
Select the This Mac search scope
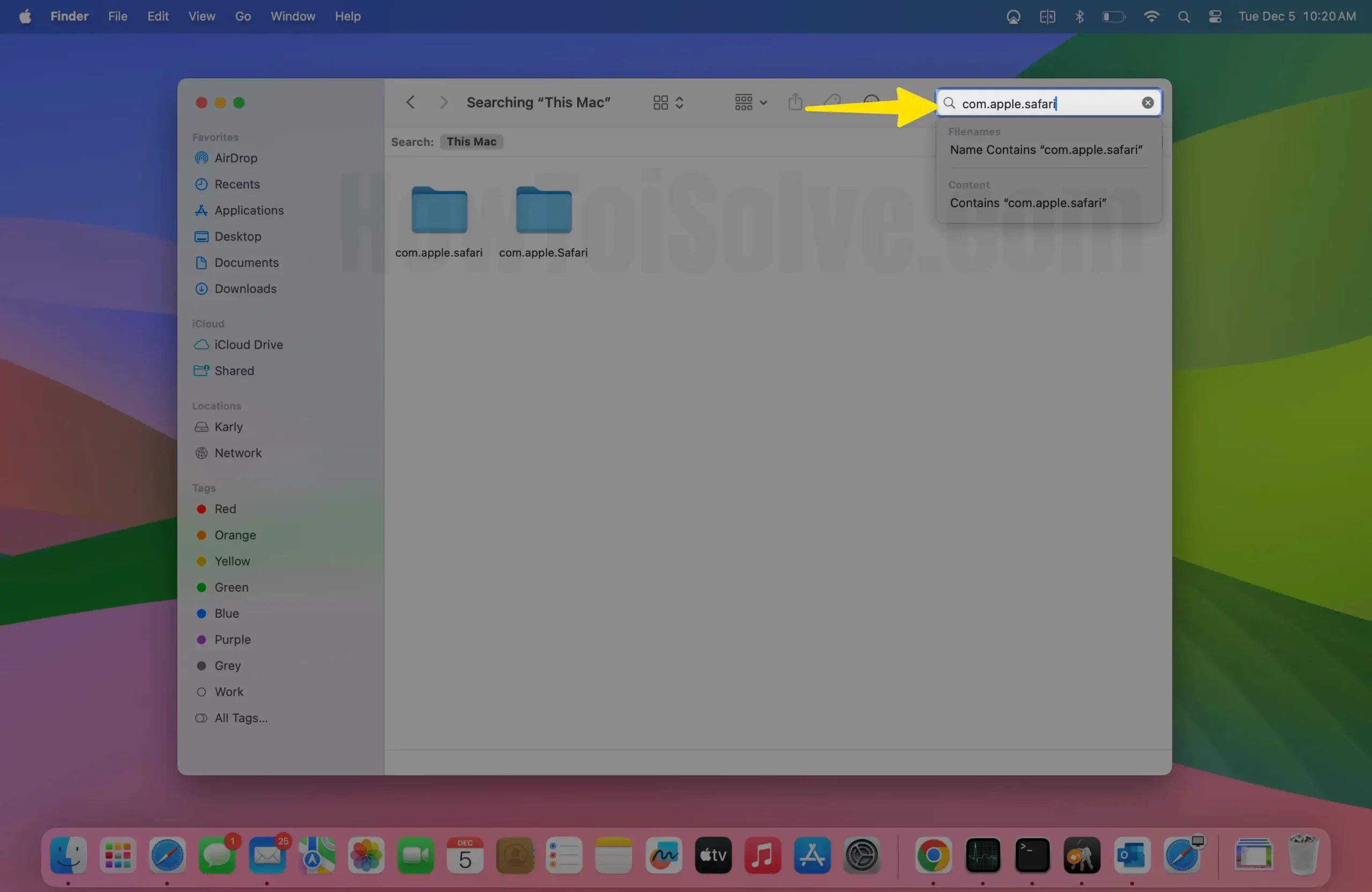[471, 142]
